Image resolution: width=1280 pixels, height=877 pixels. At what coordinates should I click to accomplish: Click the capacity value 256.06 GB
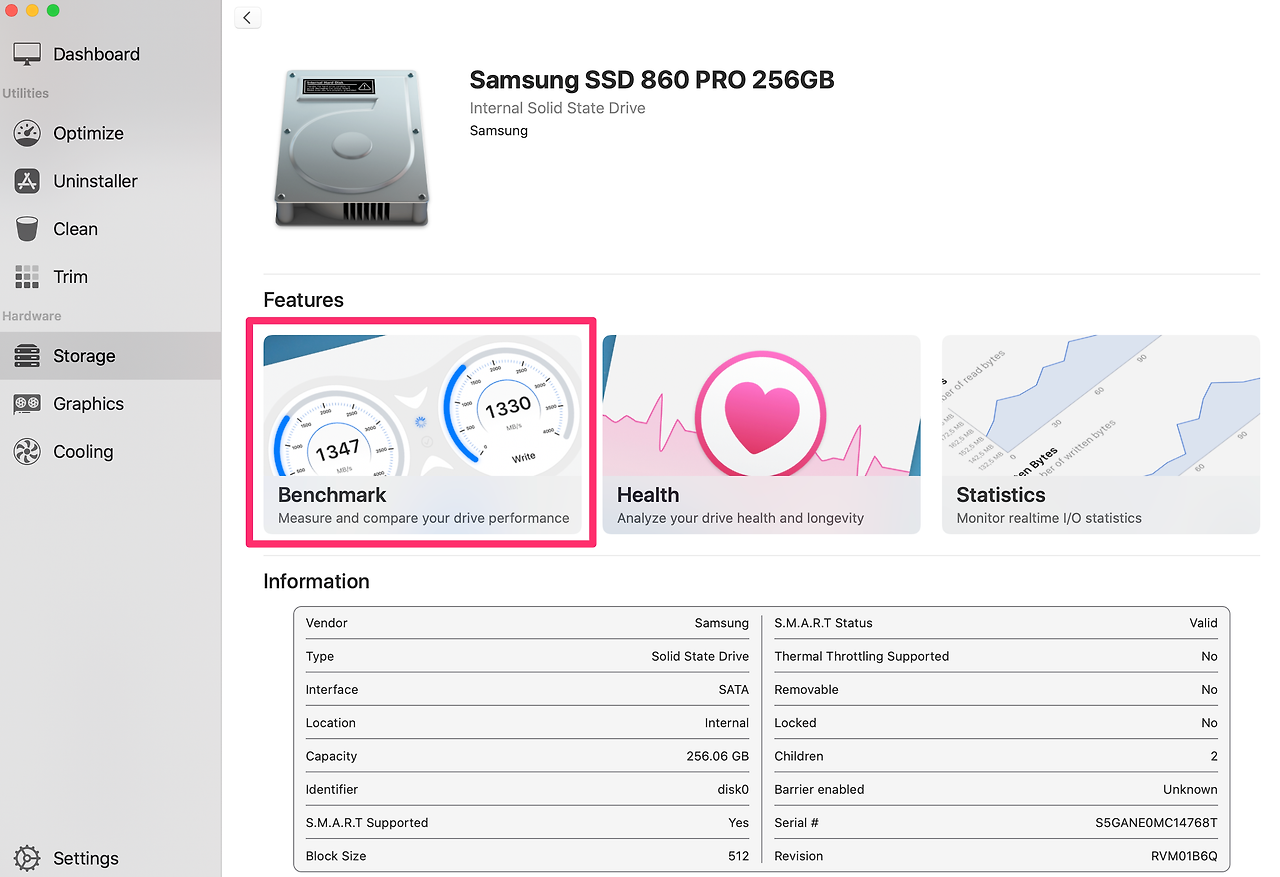click(718, 756)
